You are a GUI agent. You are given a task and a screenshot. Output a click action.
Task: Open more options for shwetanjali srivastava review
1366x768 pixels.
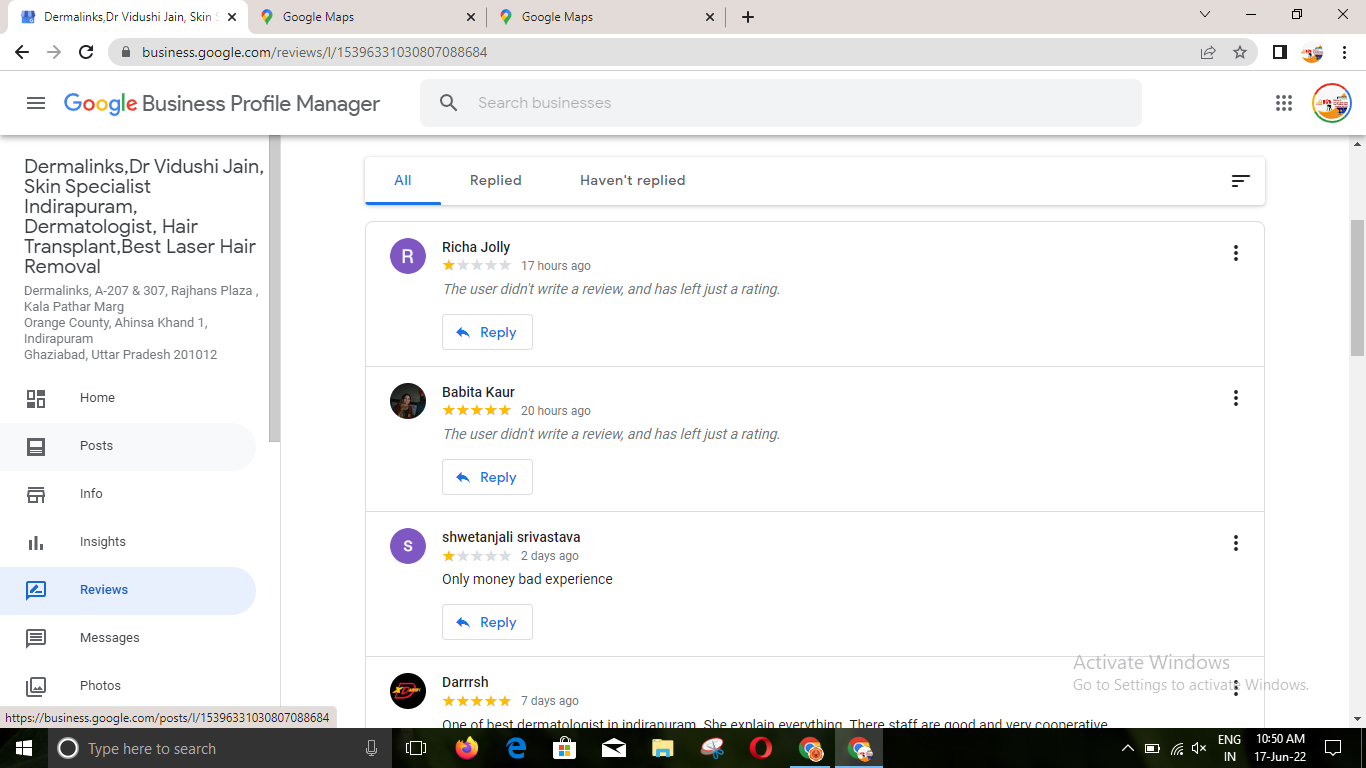coord(1236,543)
